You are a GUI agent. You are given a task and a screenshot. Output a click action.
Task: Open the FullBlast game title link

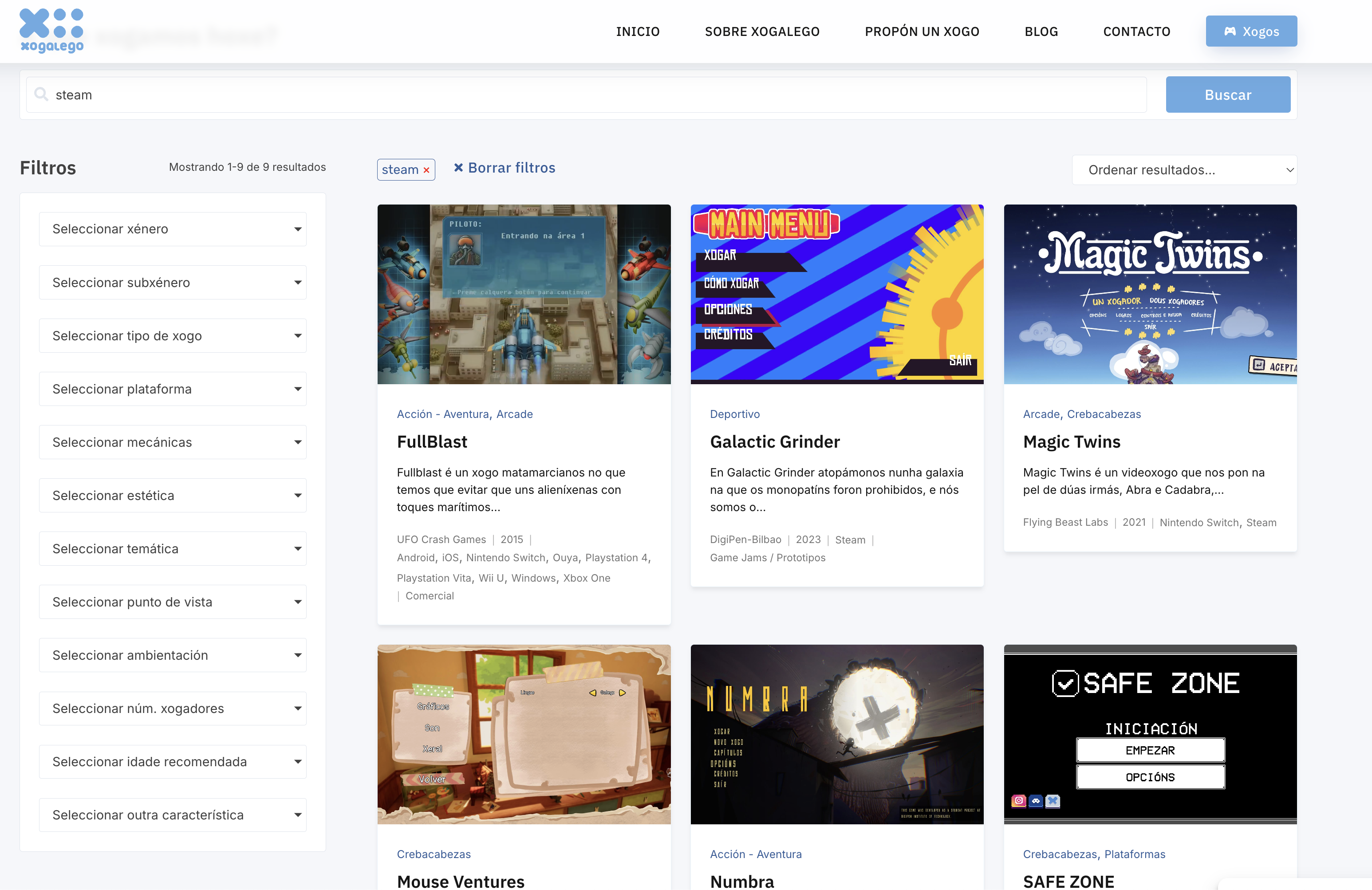coord(432,441)
